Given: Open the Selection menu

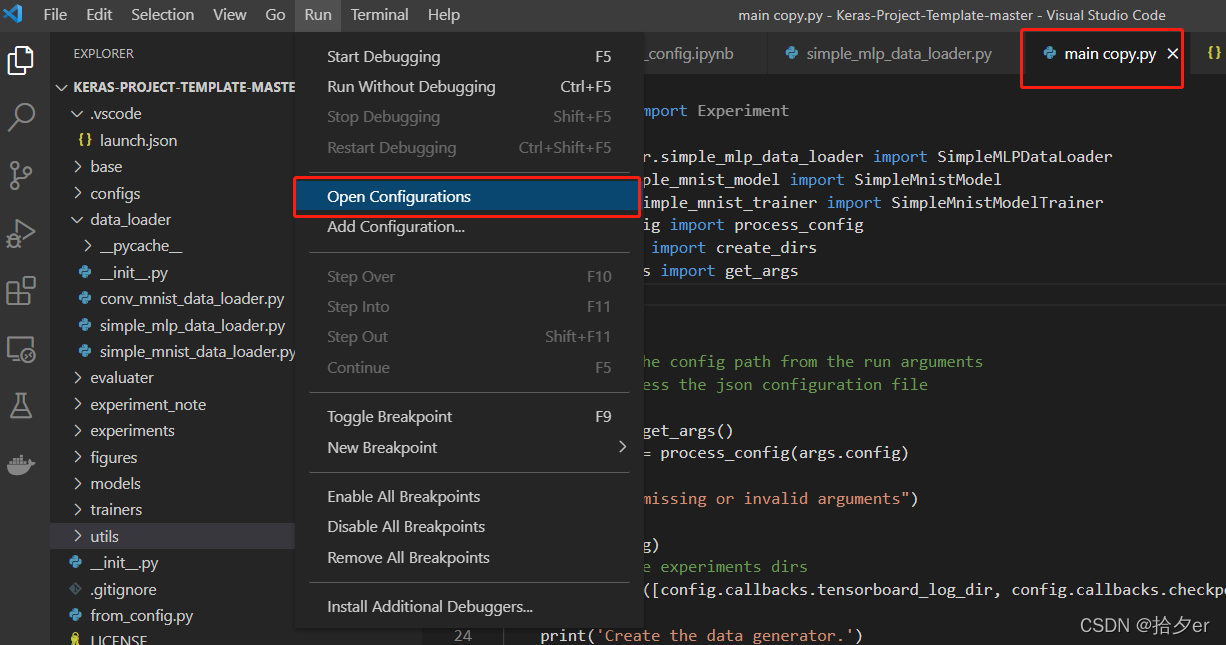Looking at the screenshot, I should tap(163, 14).
